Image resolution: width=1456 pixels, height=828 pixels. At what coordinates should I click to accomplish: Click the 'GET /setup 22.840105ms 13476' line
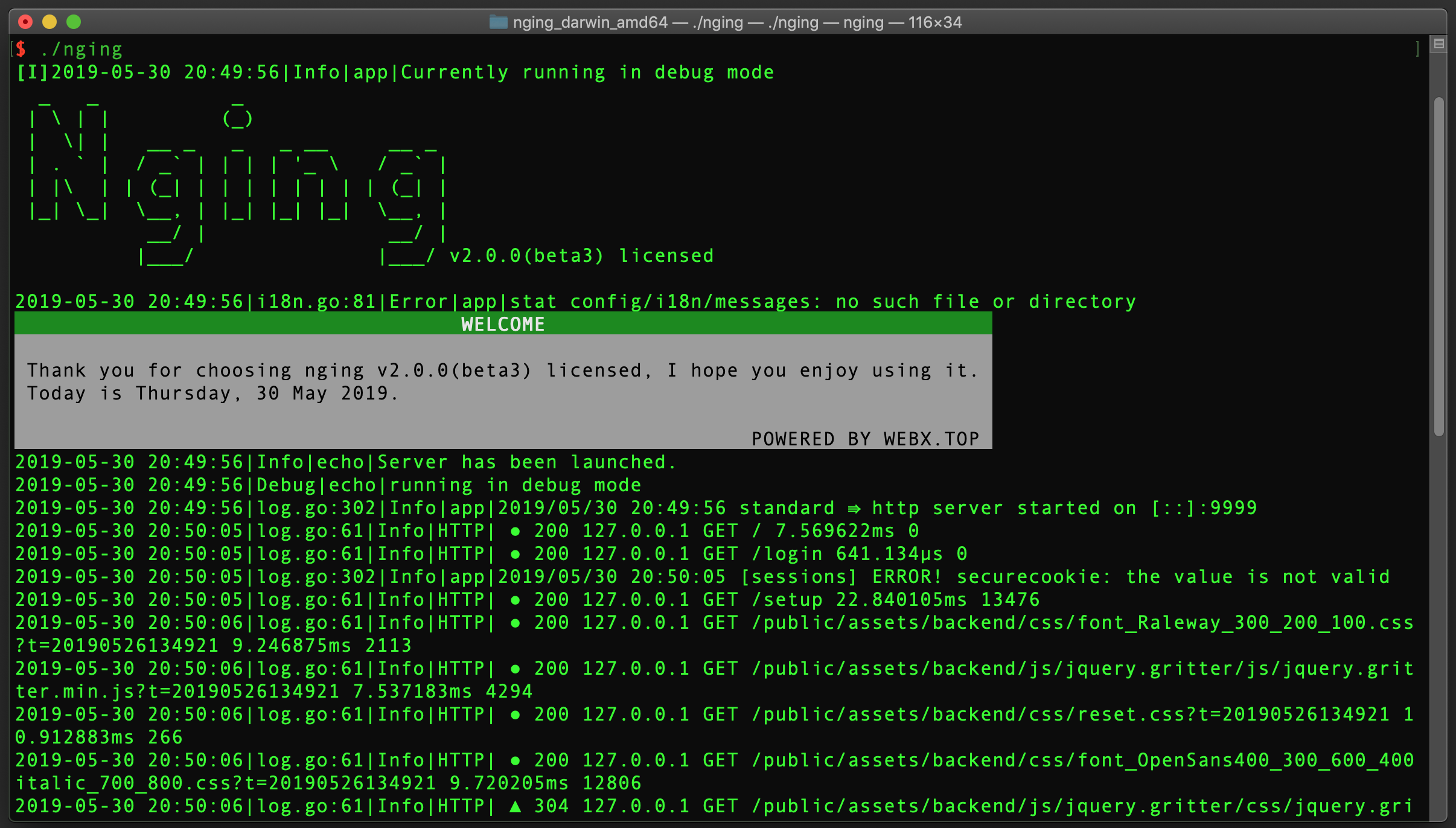[x=528, y=599]
